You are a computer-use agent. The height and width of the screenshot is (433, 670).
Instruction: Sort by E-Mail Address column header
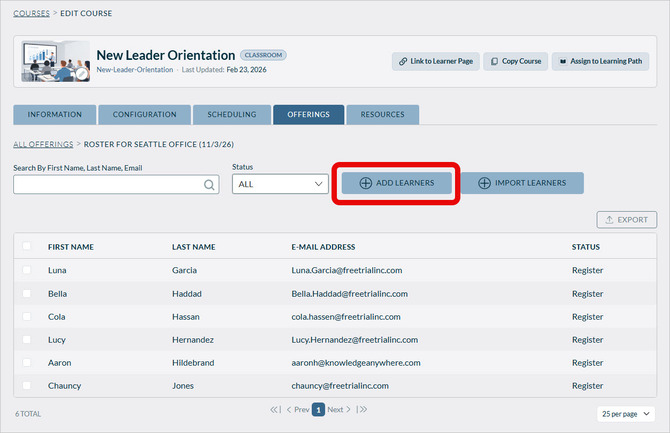click(x=323, y=247)
